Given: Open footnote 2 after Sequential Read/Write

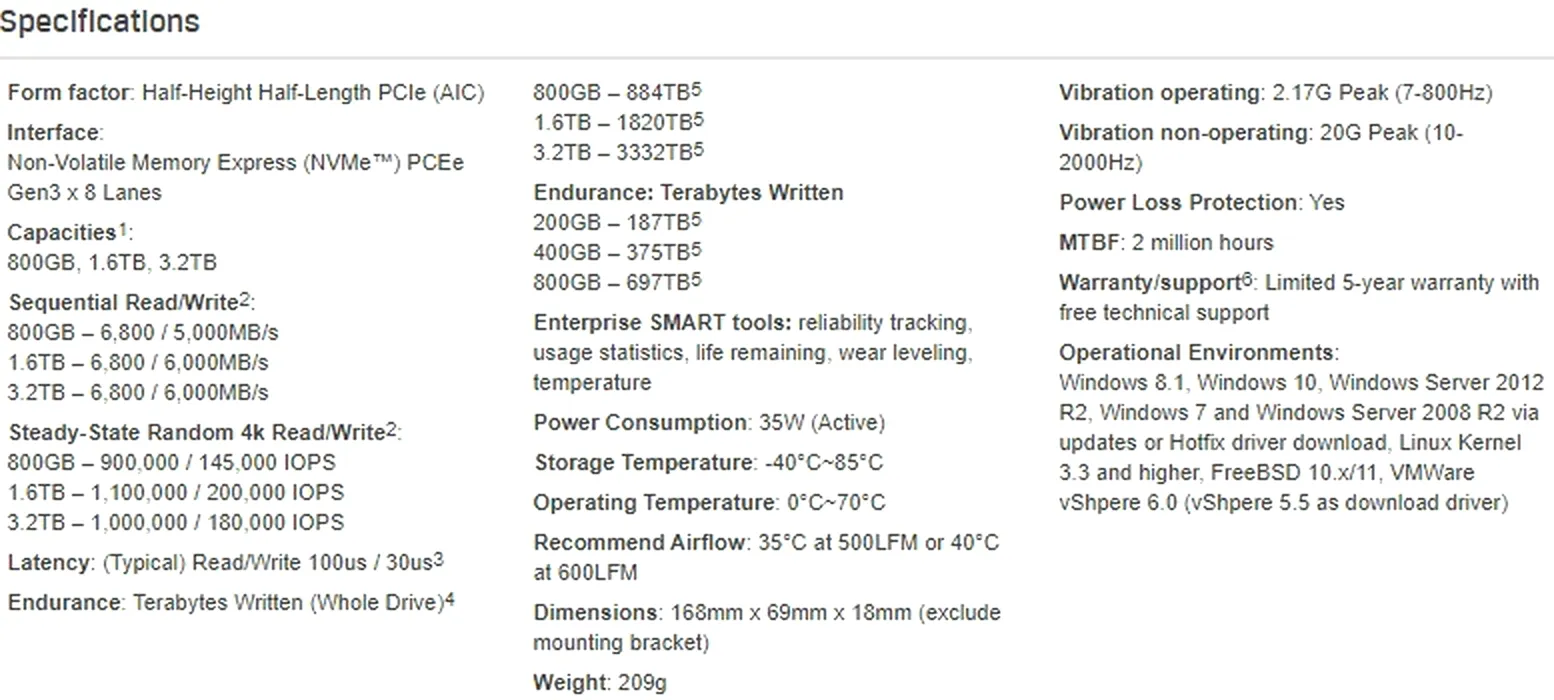Looking at the screenshot, I should point(246,299).
